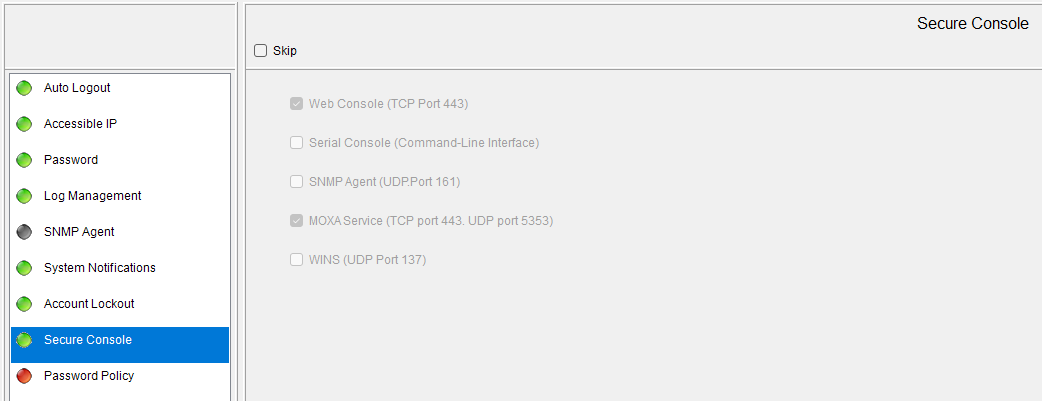Click the green status icon beside Password

(x=25, y=160)
